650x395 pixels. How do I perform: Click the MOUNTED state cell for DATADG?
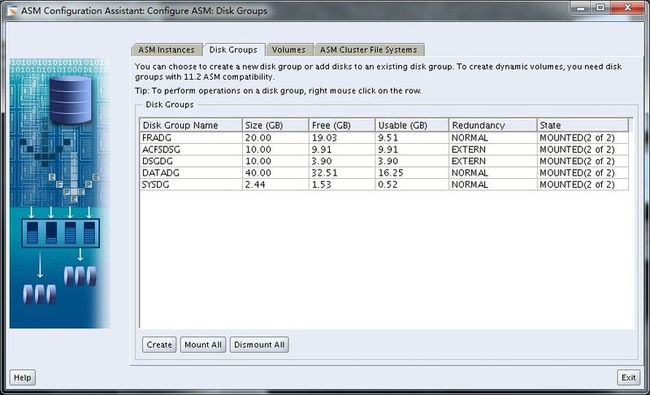point(582,172)
